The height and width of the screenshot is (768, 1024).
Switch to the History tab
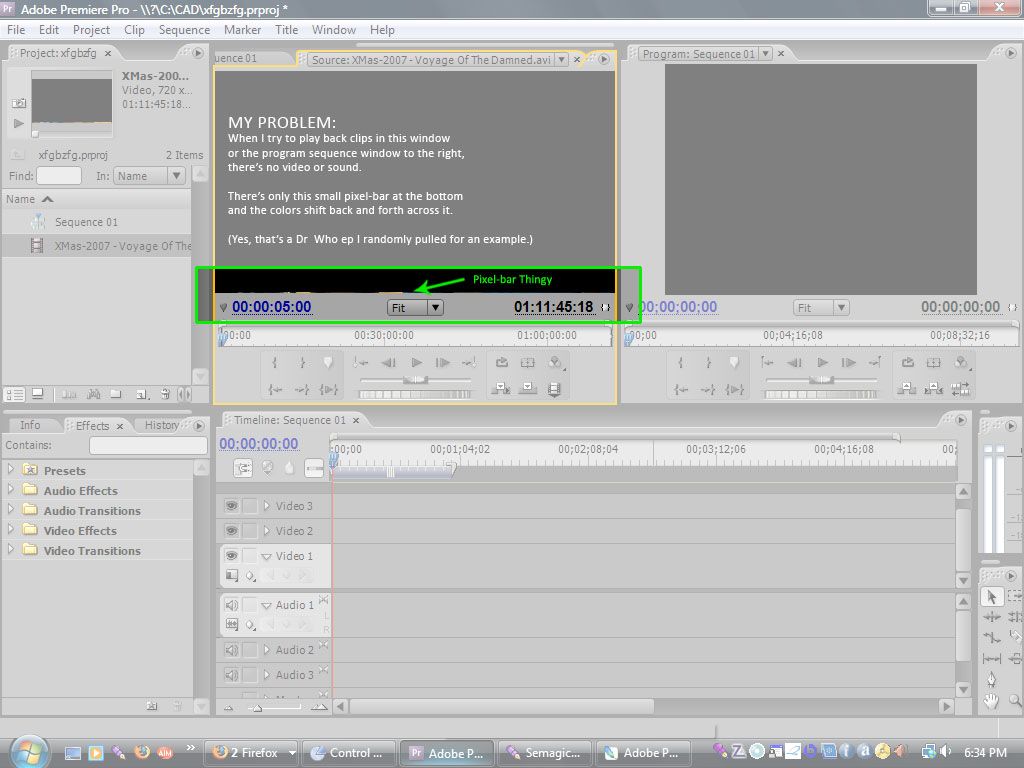point(162,425)
